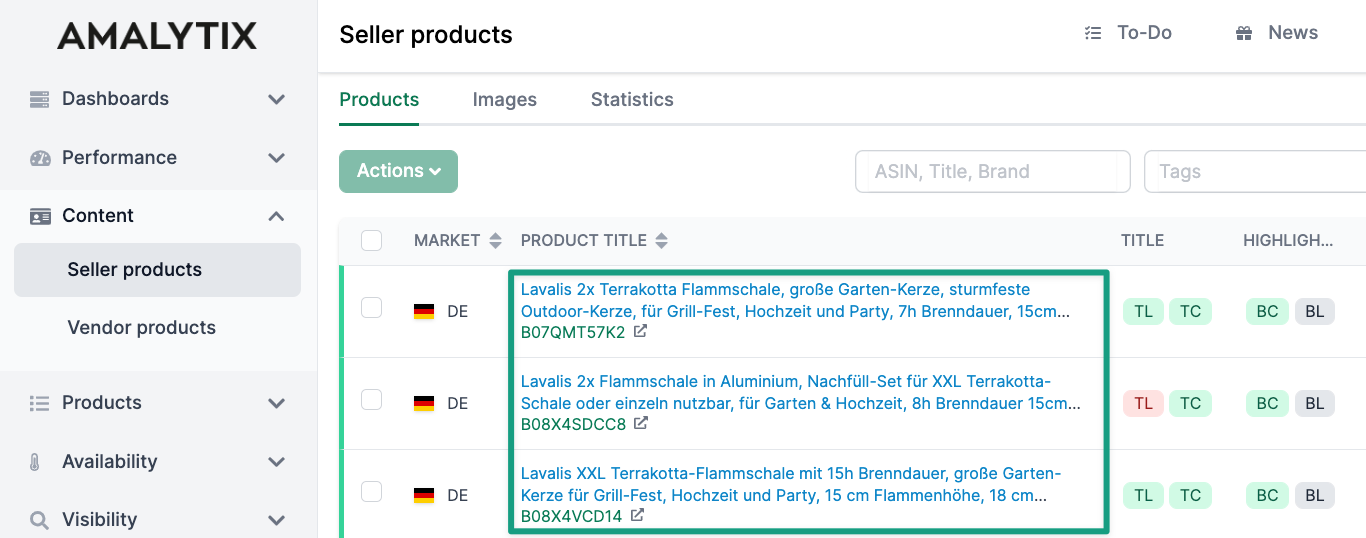Collapse the Content menu chevron
The height and width of the screenshot is (538, 1366).
coord(277,216)
